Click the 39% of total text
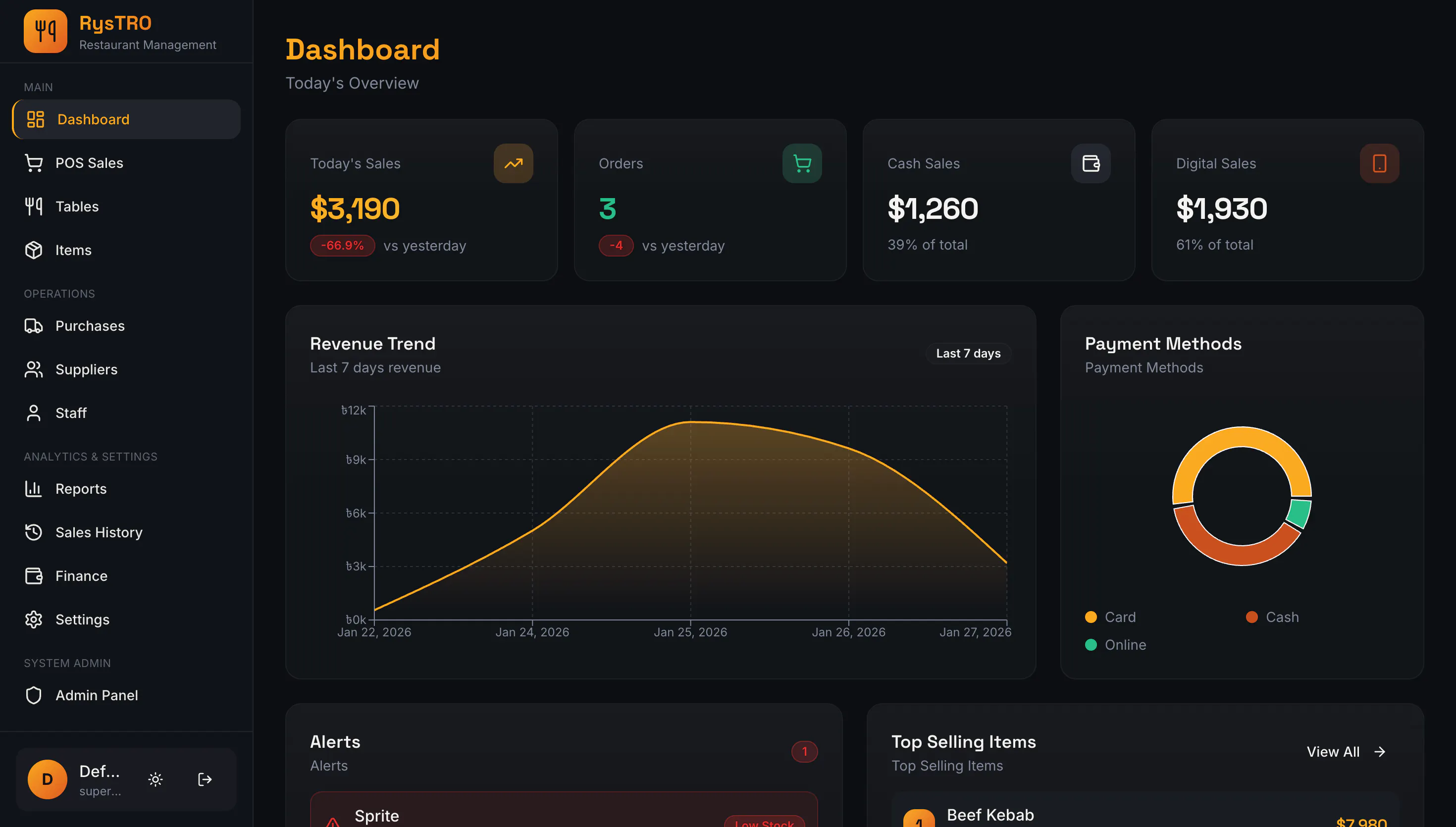 (x=927, y=245)
